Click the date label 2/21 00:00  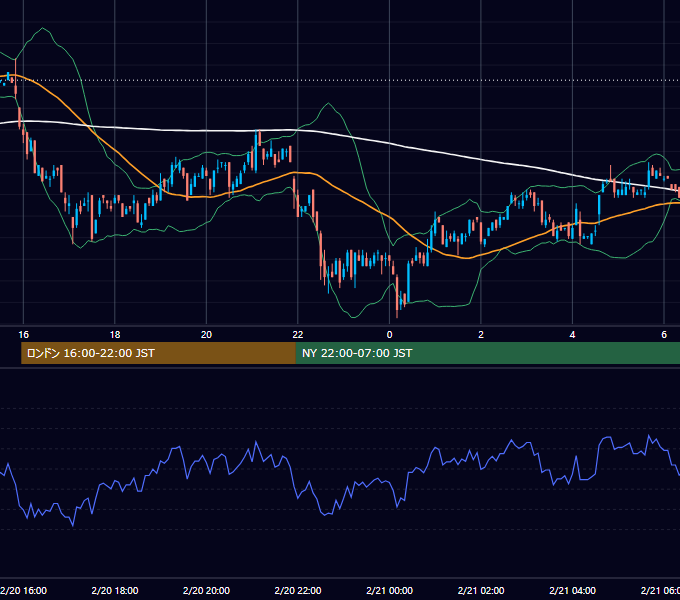pos(389,590)
